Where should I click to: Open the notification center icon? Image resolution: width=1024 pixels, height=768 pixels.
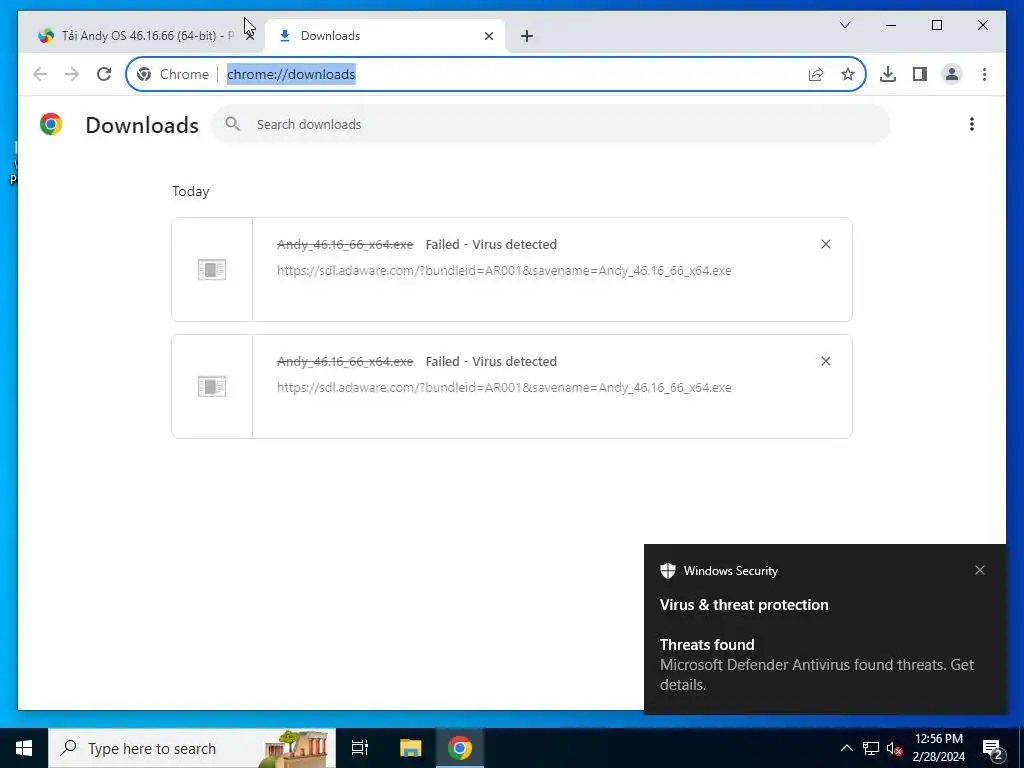point(993,750)
